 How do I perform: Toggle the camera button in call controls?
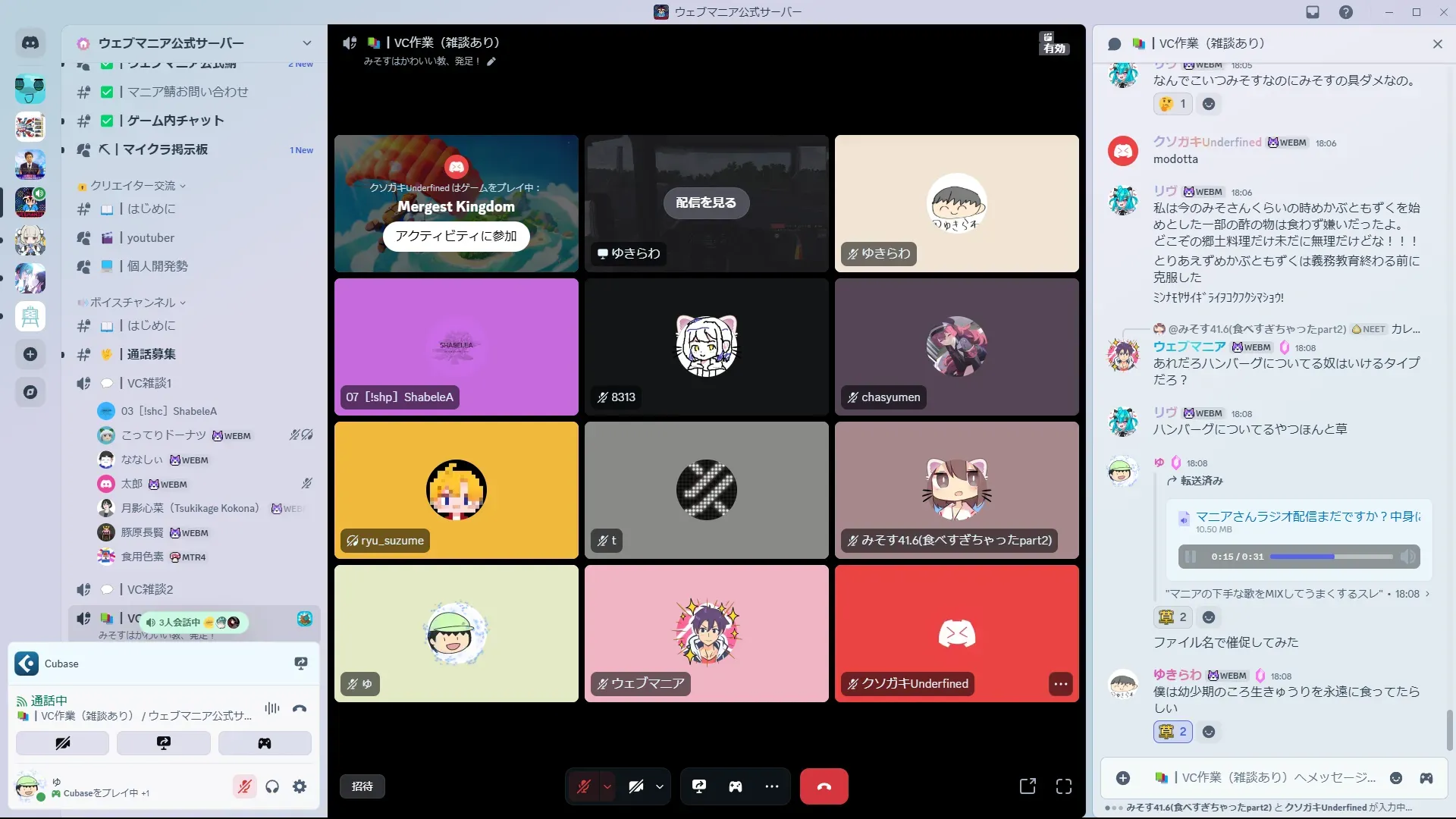[x=635, y=786]
